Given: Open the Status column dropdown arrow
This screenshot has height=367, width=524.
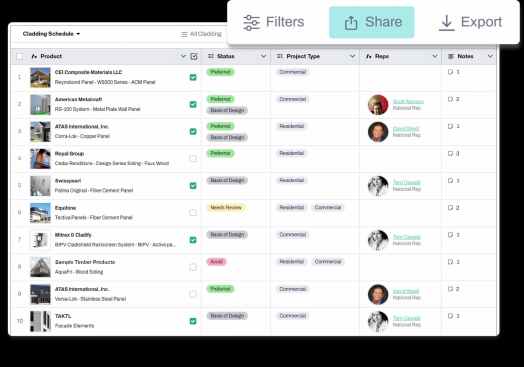Looking at the screenshot, I should tap(263, 56).
